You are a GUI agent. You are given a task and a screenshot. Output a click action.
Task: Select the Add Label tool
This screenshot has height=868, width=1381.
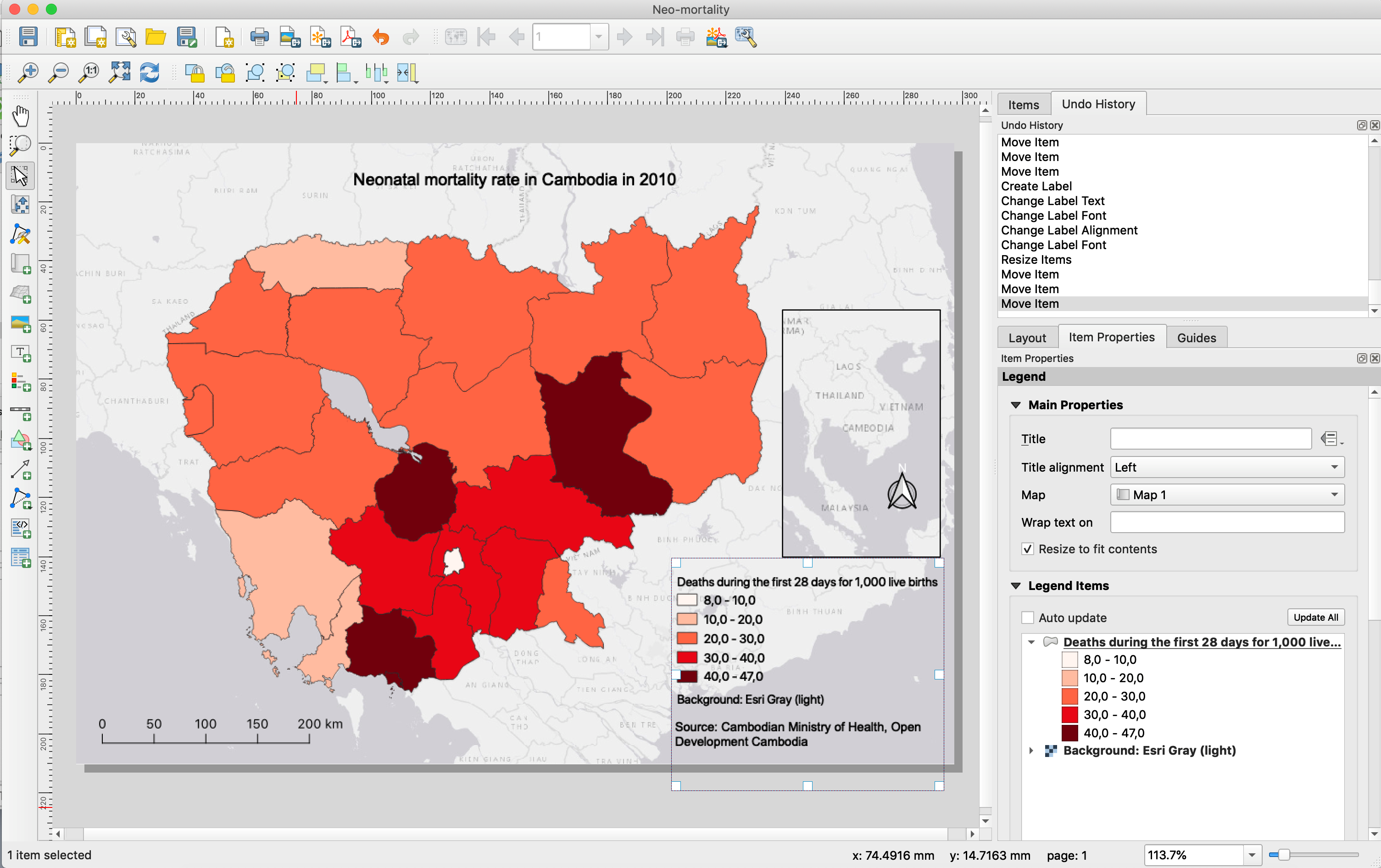pos(21,353)
